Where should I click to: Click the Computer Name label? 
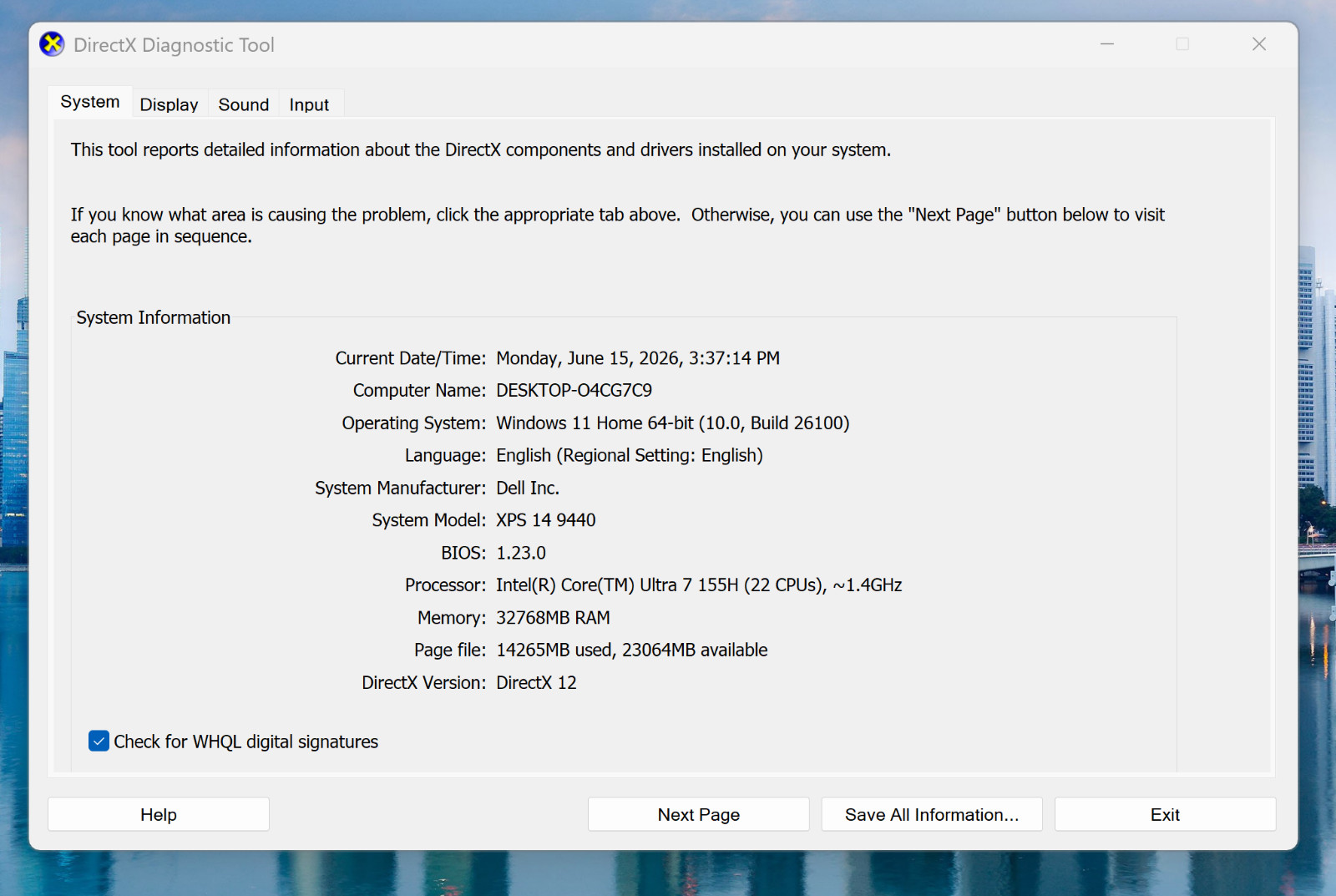pos(420,390)
